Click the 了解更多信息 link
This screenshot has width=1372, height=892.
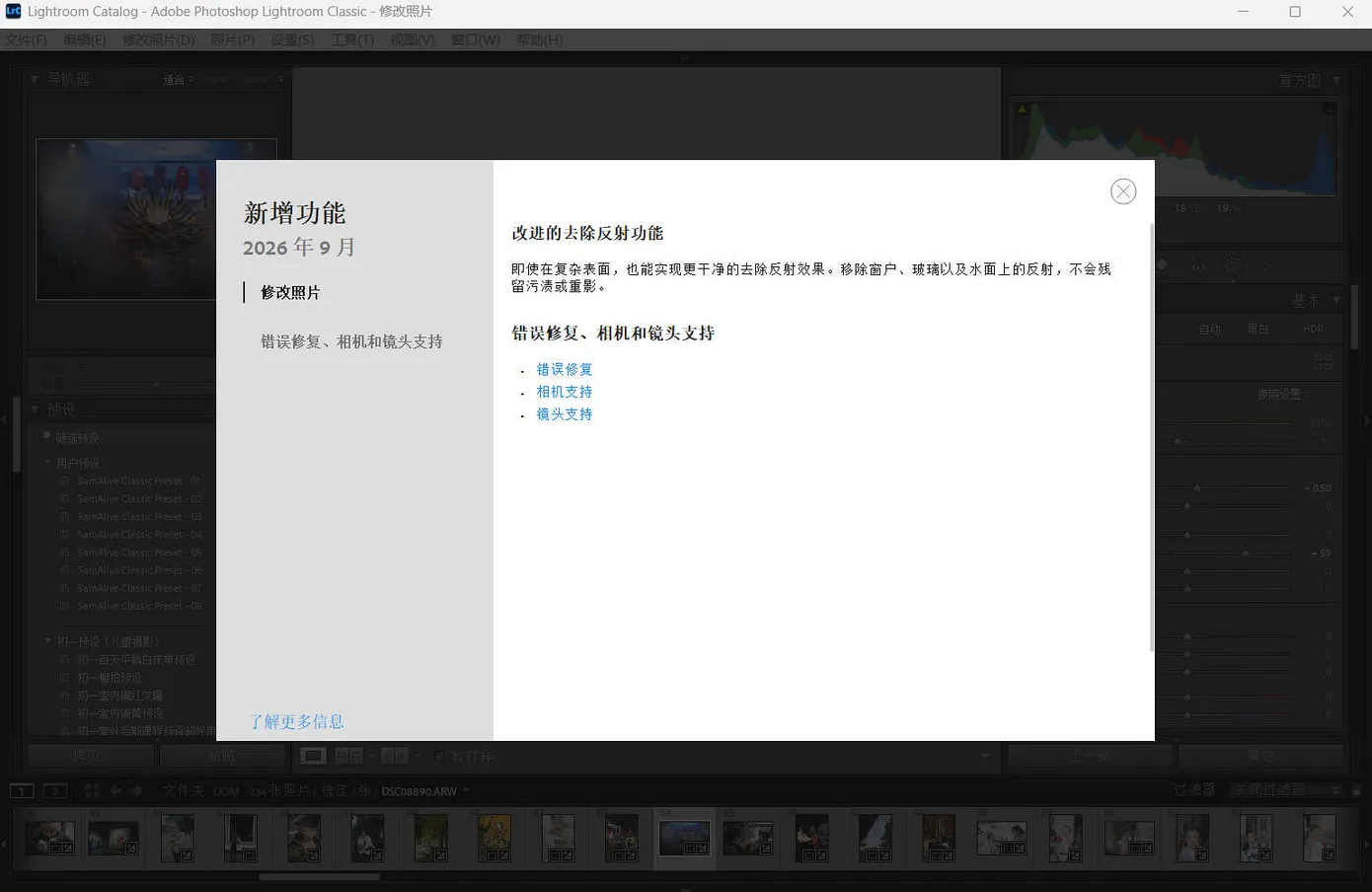(x=296, y=721)
